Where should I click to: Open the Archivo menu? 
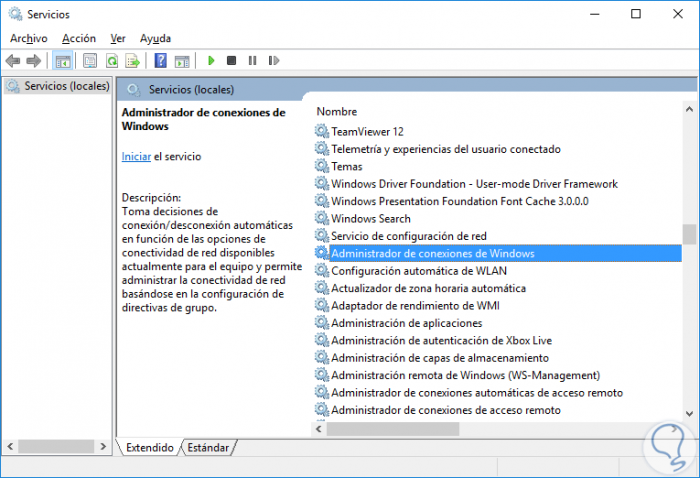[x=29, y=38]
